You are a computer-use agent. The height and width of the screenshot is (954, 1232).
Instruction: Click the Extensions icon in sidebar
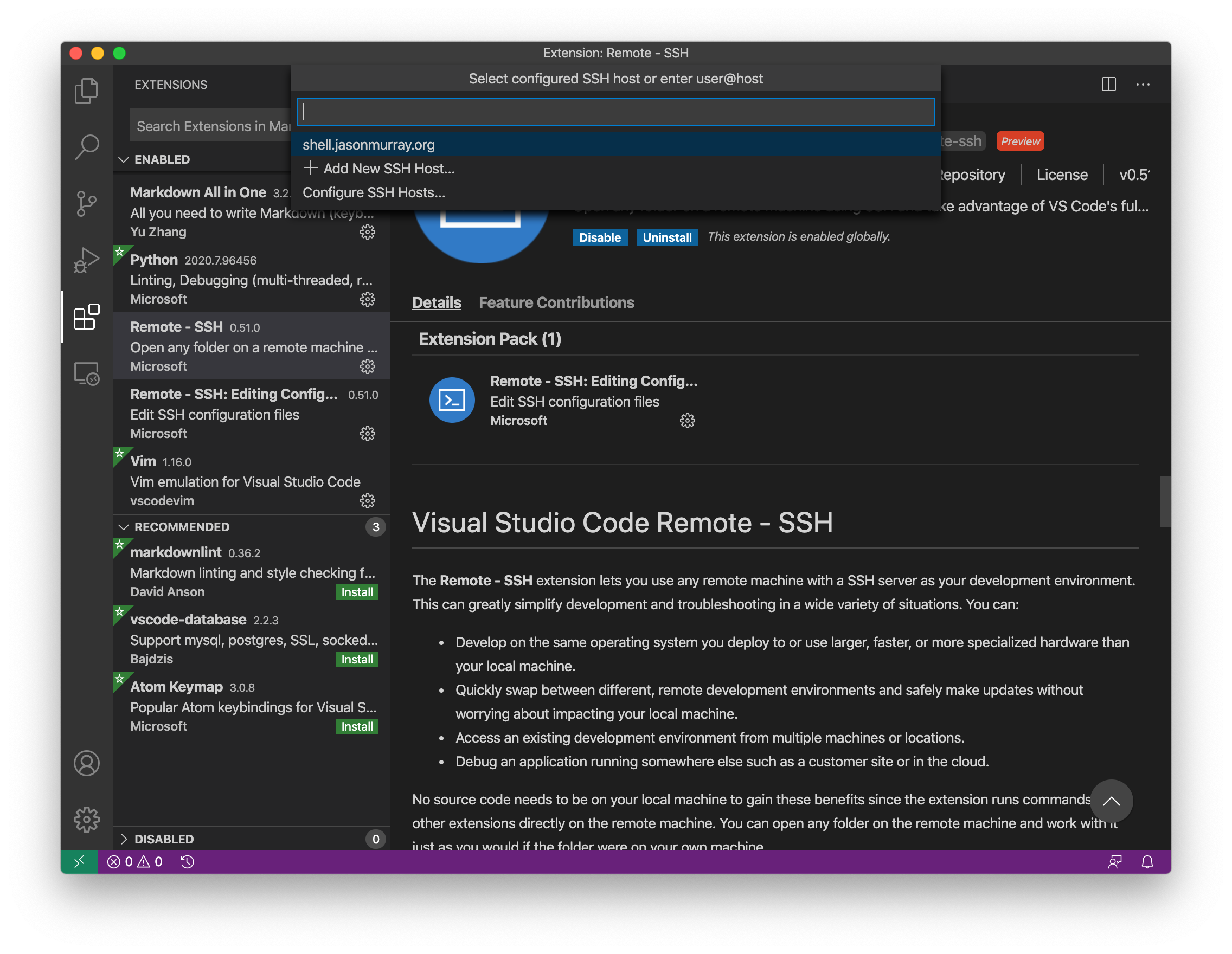click(85, 315)
